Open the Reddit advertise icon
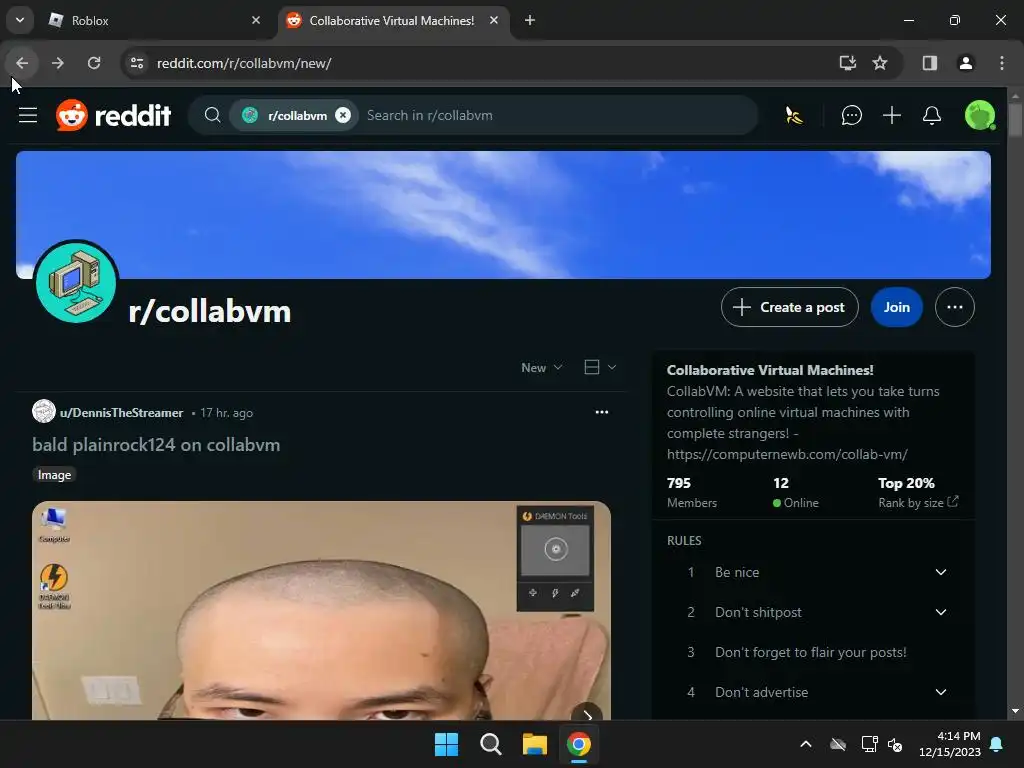The image size is (1024, 768). click(794, 116)
